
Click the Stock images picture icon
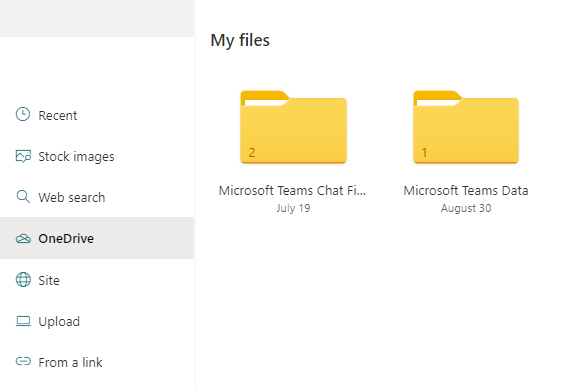(x=23, y=156)
